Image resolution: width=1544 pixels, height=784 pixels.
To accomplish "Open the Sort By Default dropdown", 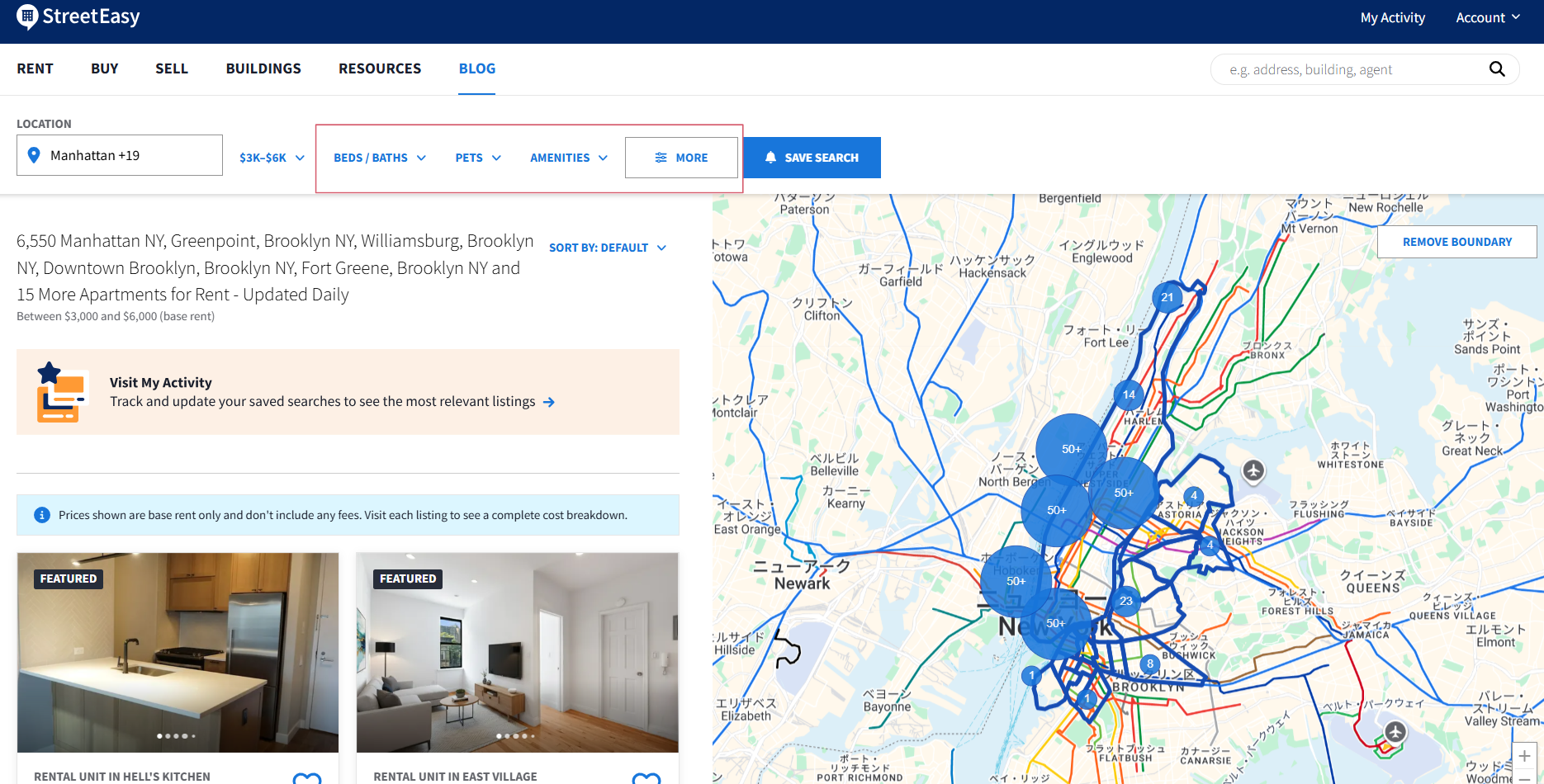I will pos(607,248).
